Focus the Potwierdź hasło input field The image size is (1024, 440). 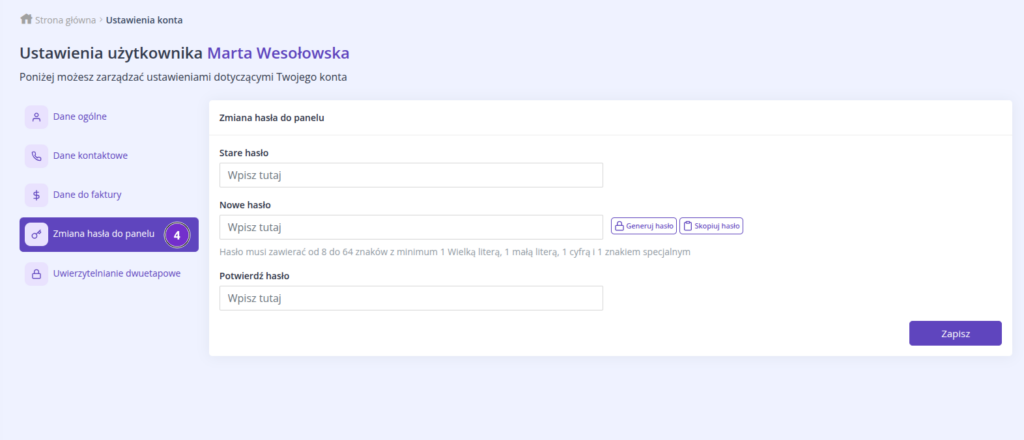point(410,298)
